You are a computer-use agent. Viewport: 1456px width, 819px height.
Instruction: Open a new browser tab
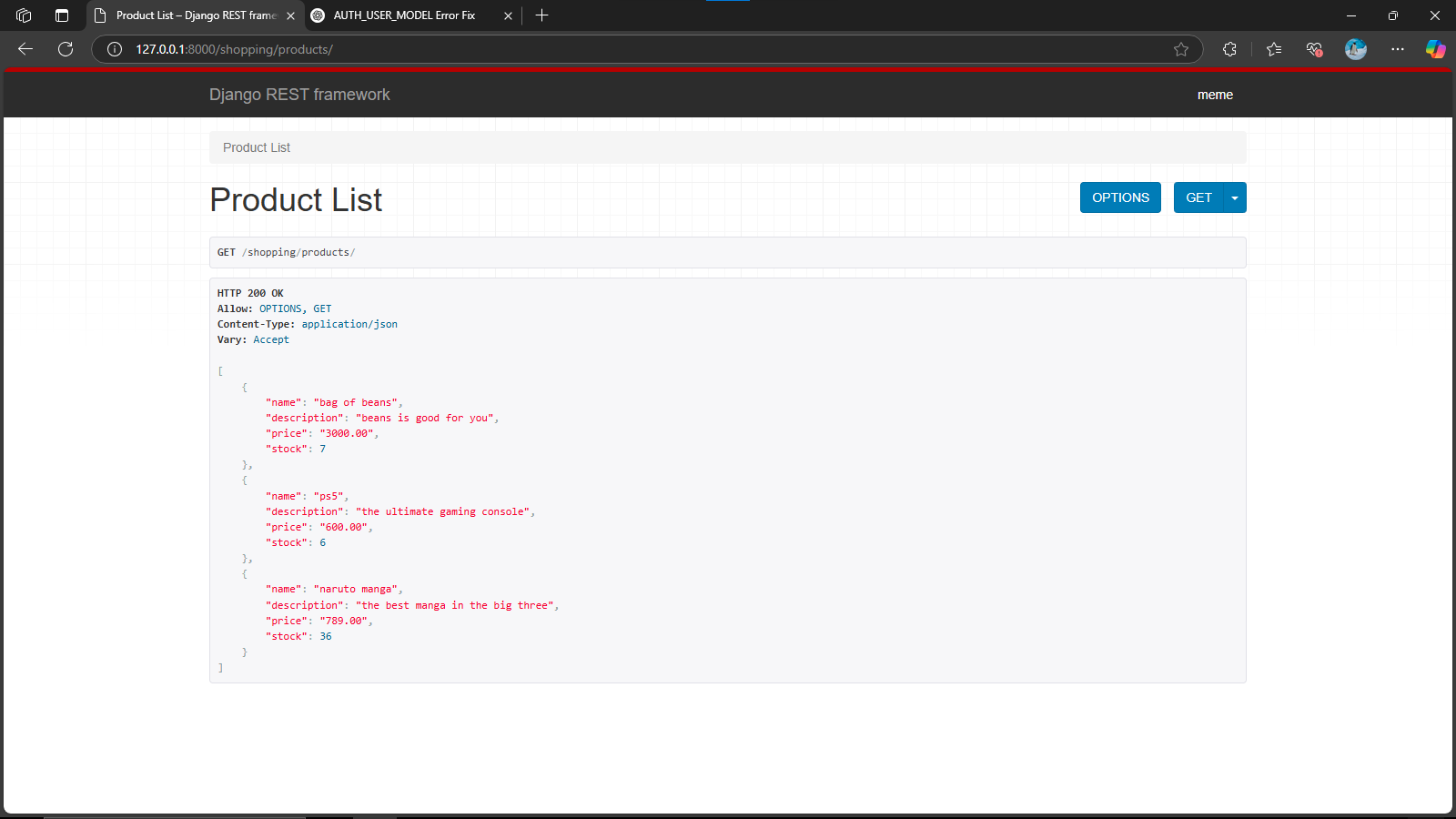point(541,15)
